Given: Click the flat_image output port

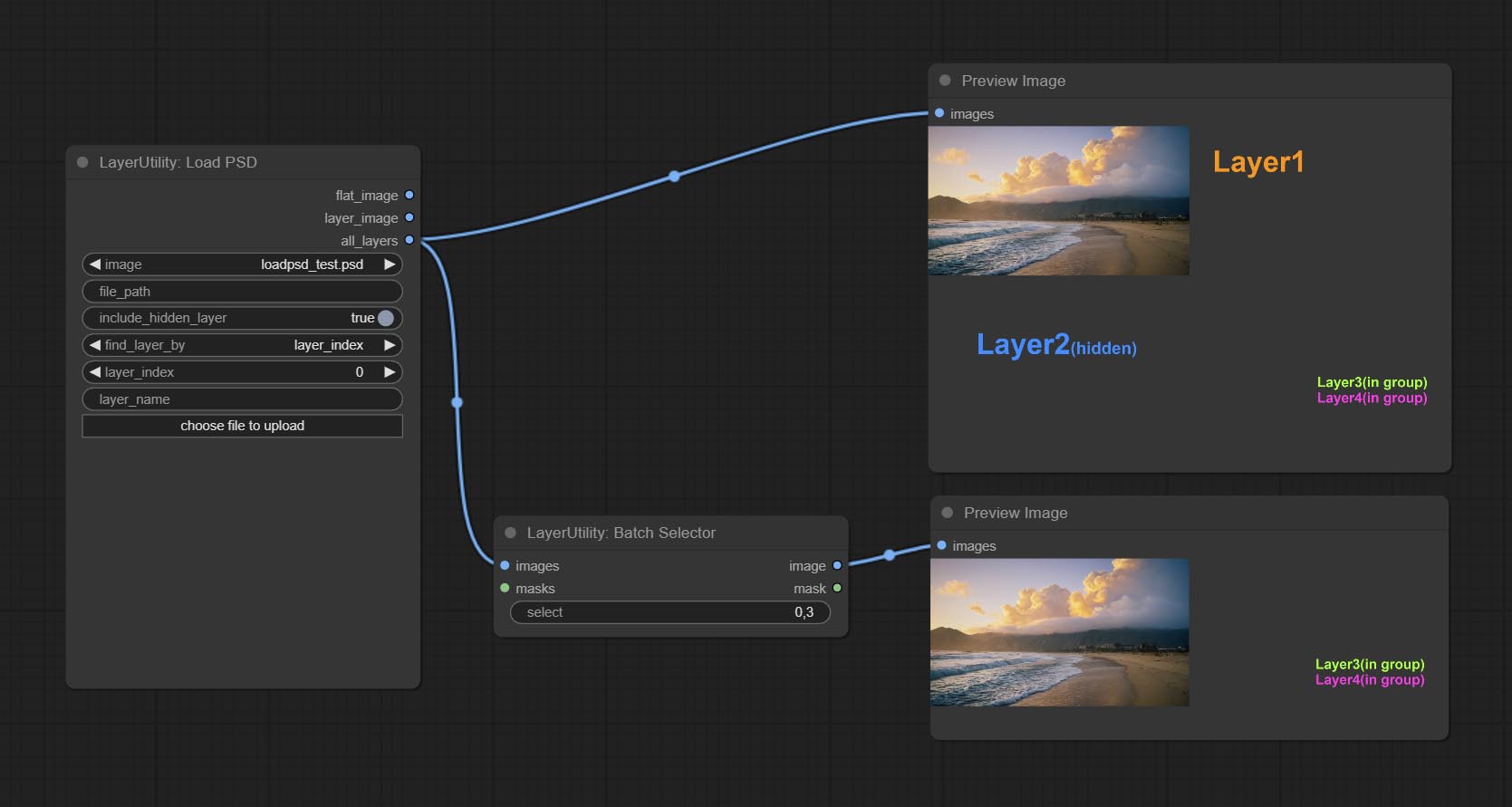Looking at the screenshot, I should pyautogui.click(x=409, y=195).
